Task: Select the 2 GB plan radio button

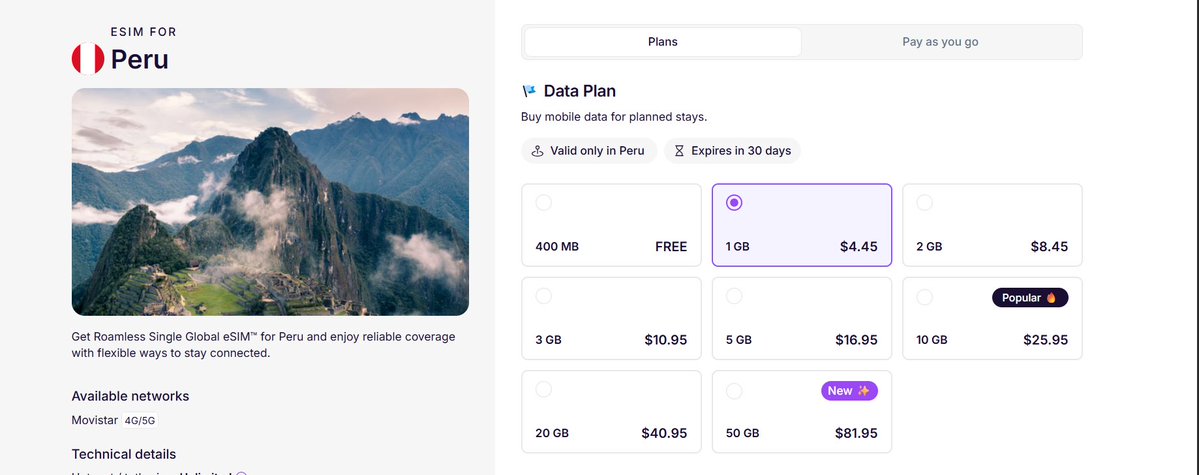Action: tap(924, 203)
